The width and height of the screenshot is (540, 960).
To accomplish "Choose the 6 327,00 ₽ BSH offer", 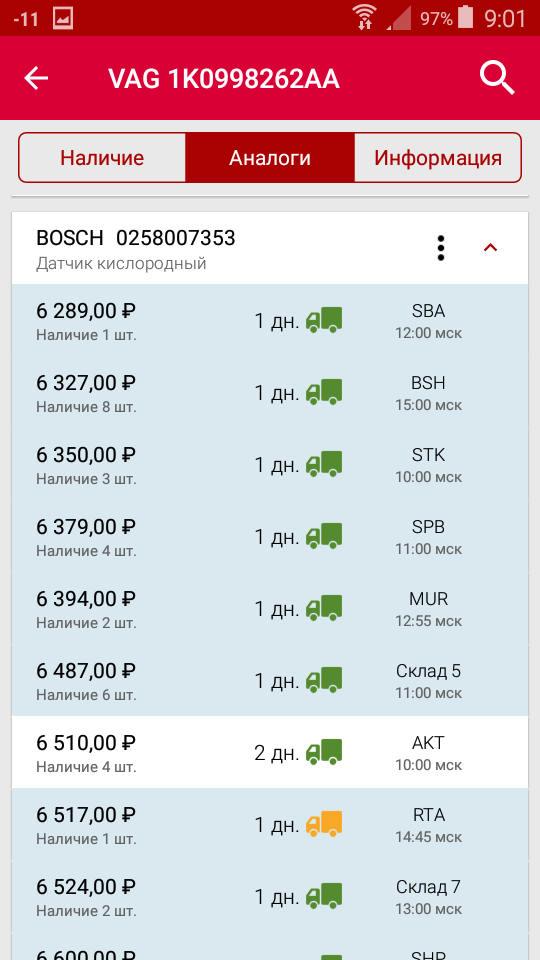I will pos(270,392).
